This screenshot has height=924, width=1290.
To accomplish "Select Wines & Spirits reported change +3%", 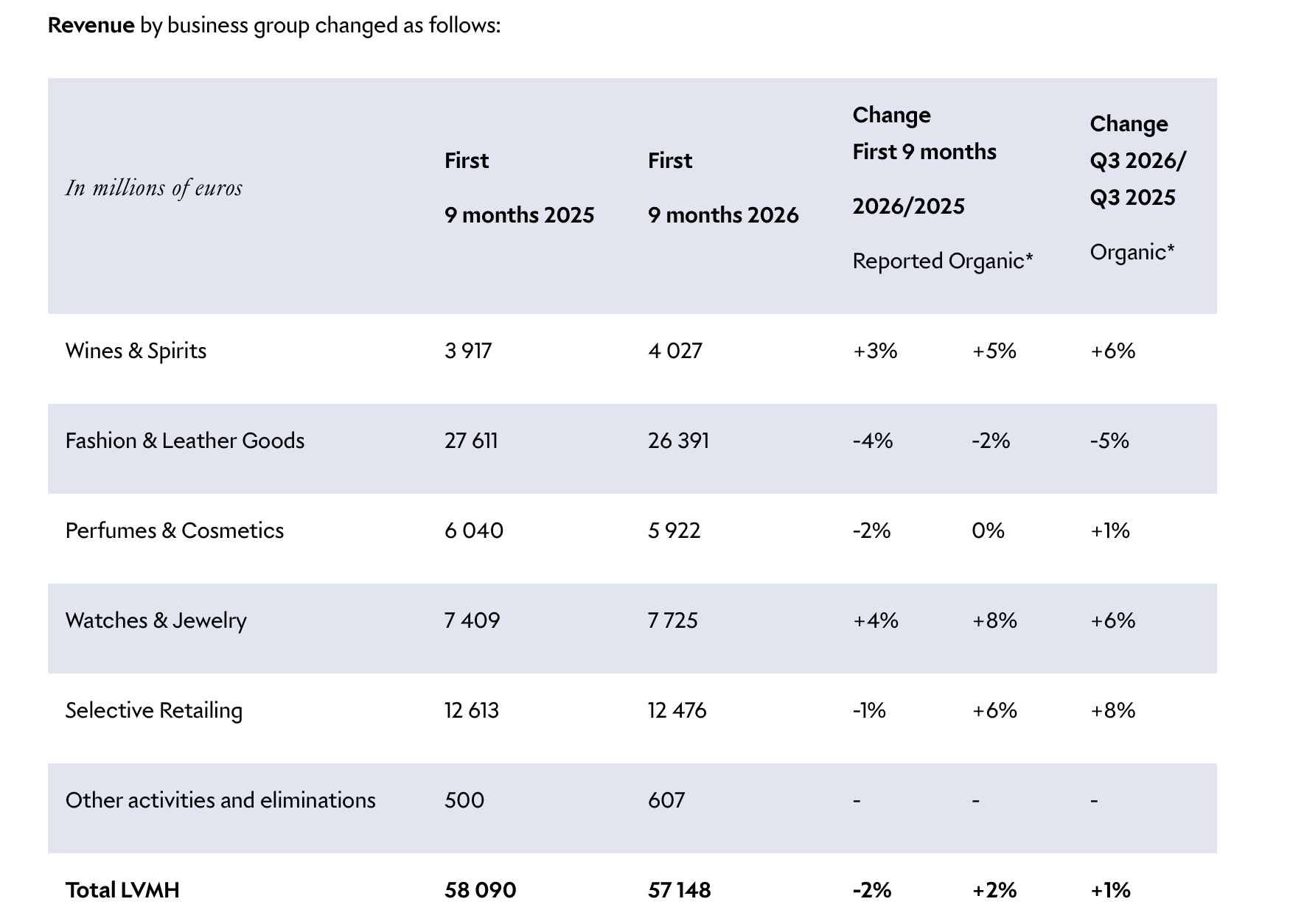I will 875,351.
